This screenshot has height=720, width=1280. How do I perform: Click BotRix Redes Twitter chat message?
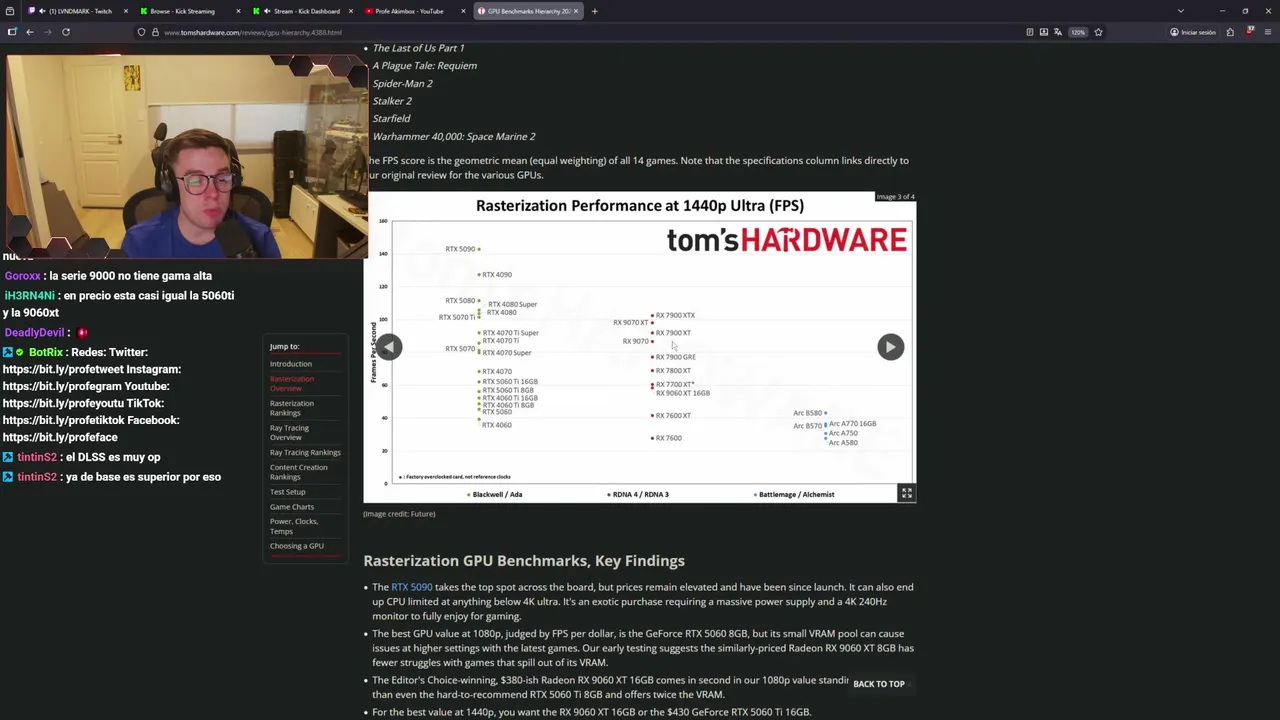(92, 394)
